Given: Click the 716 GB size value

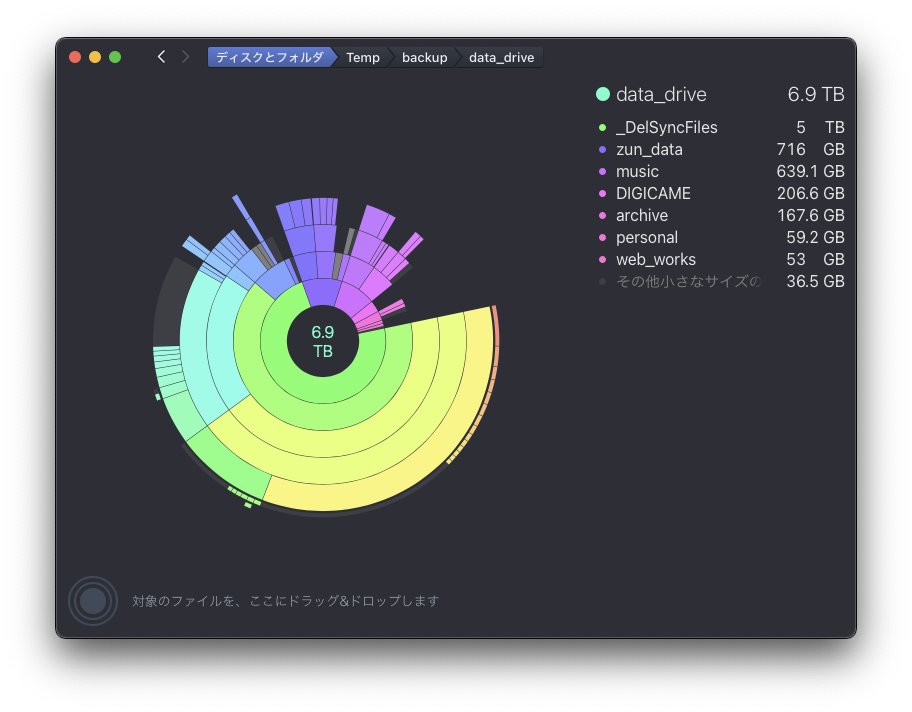Looking at the screenshot, I should [810, 149].
